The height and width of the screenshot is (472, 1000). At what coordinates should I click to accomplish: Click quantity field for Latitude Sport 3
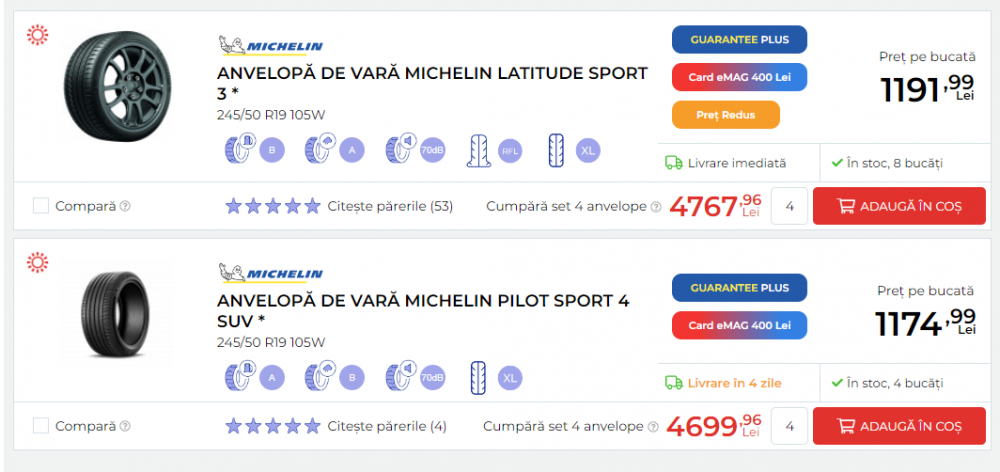tap(790, 206)
